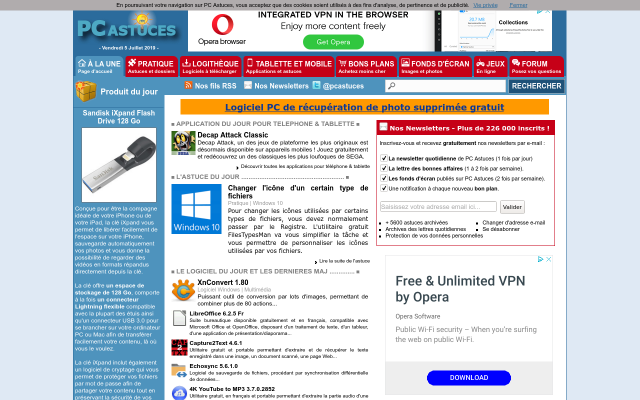This screenshot has width=640, height=400.
Task: Click in the site search field
Action: [445, 86]
